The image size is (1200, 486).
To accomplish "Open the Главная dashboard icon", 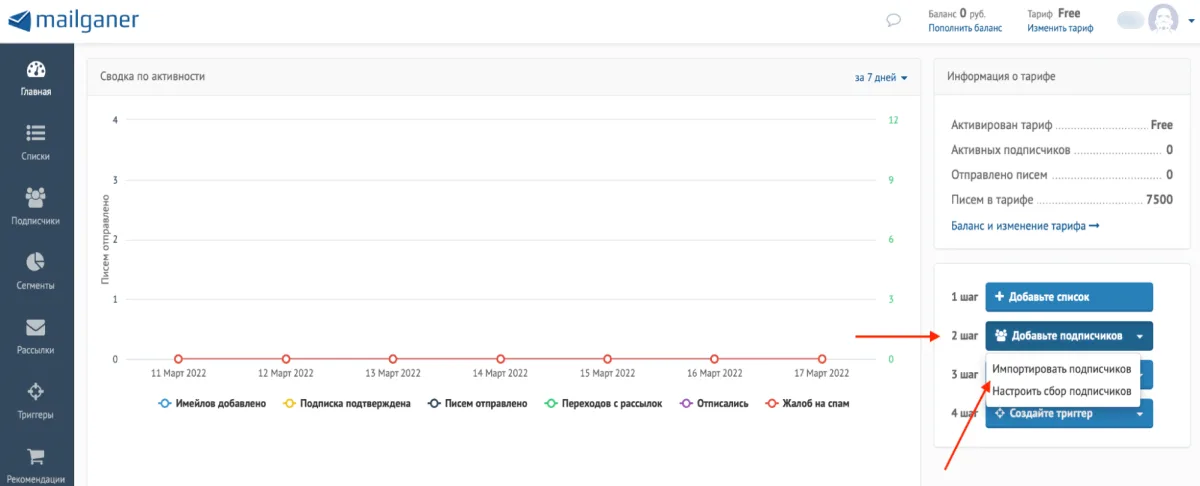I will 36,70.
